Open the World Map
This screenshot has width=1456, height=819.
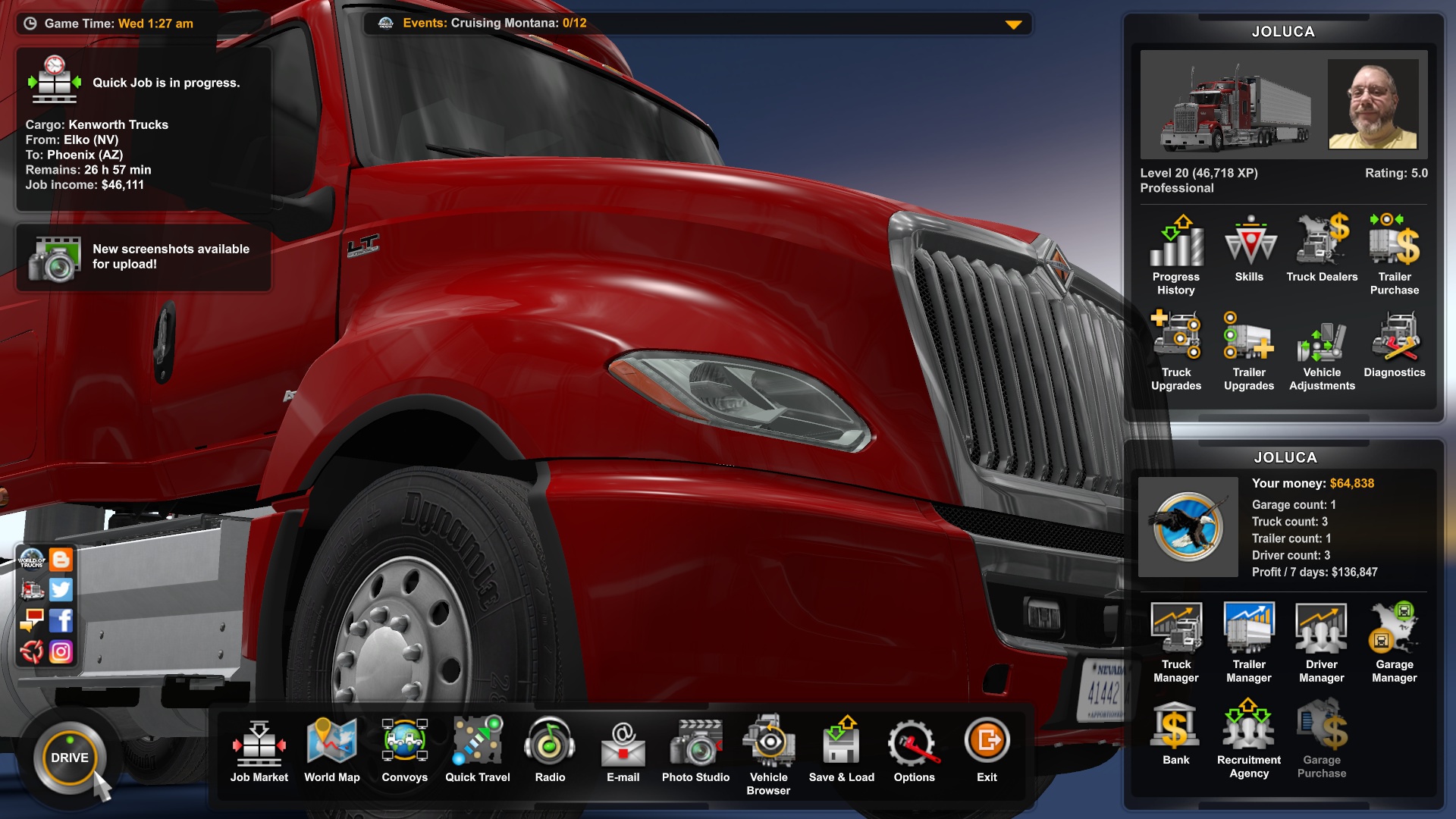331,745
